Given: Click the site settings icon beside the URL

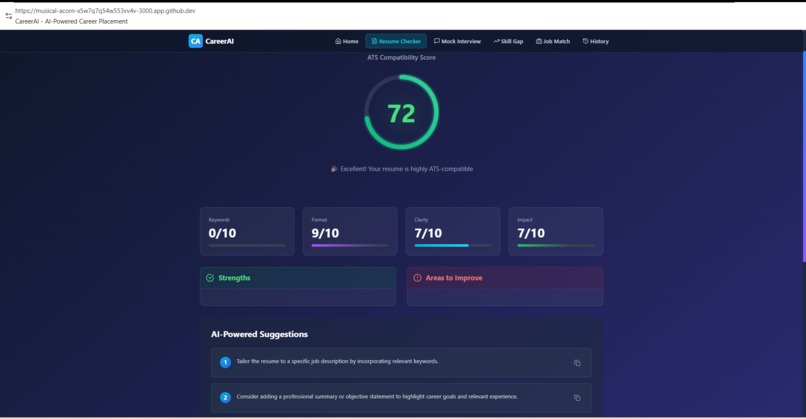Looking at the screenshot, I should click(x=8, y=16).
